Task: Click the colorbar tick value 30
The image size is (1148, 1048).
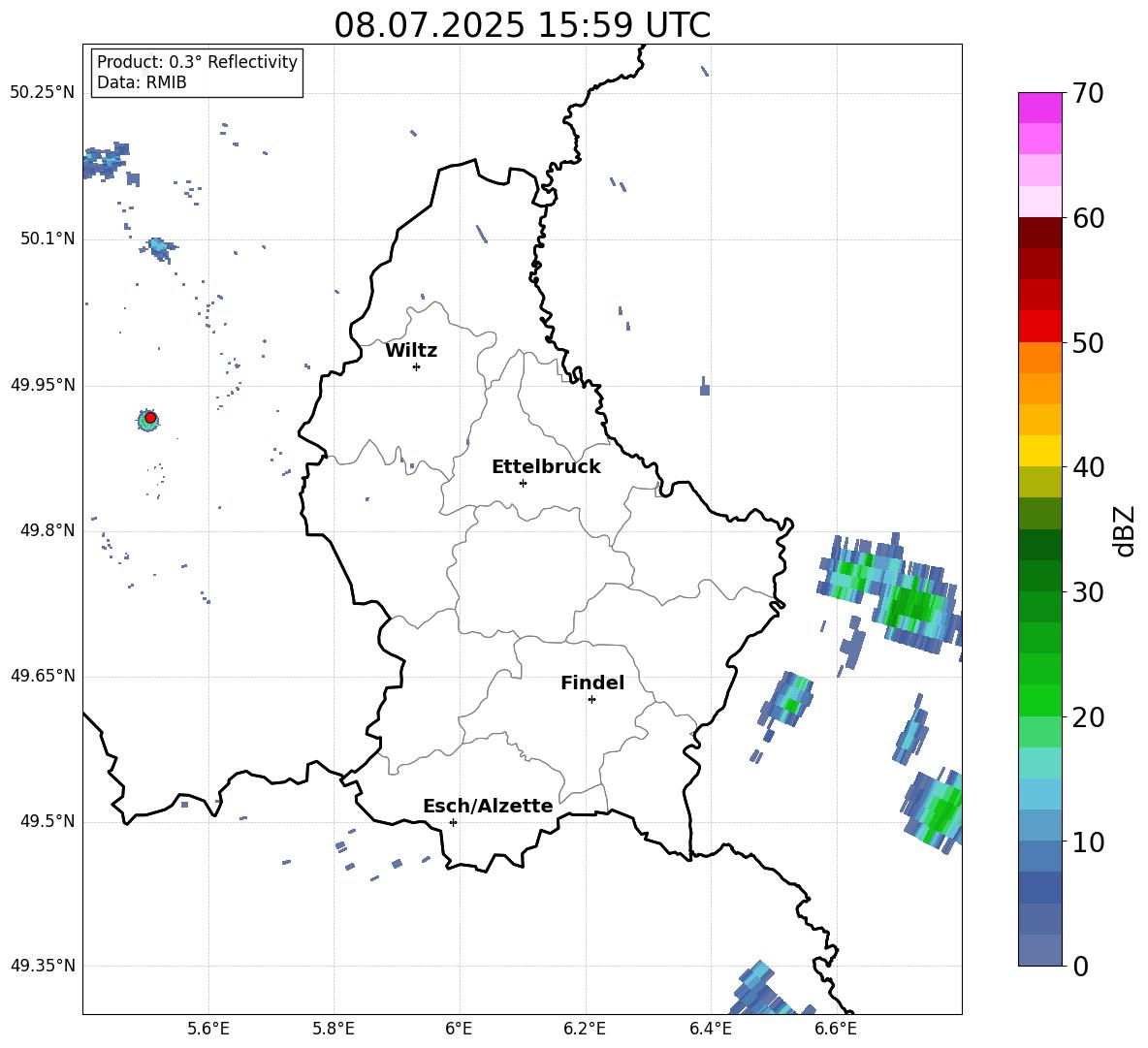Action: point(1088,592)
